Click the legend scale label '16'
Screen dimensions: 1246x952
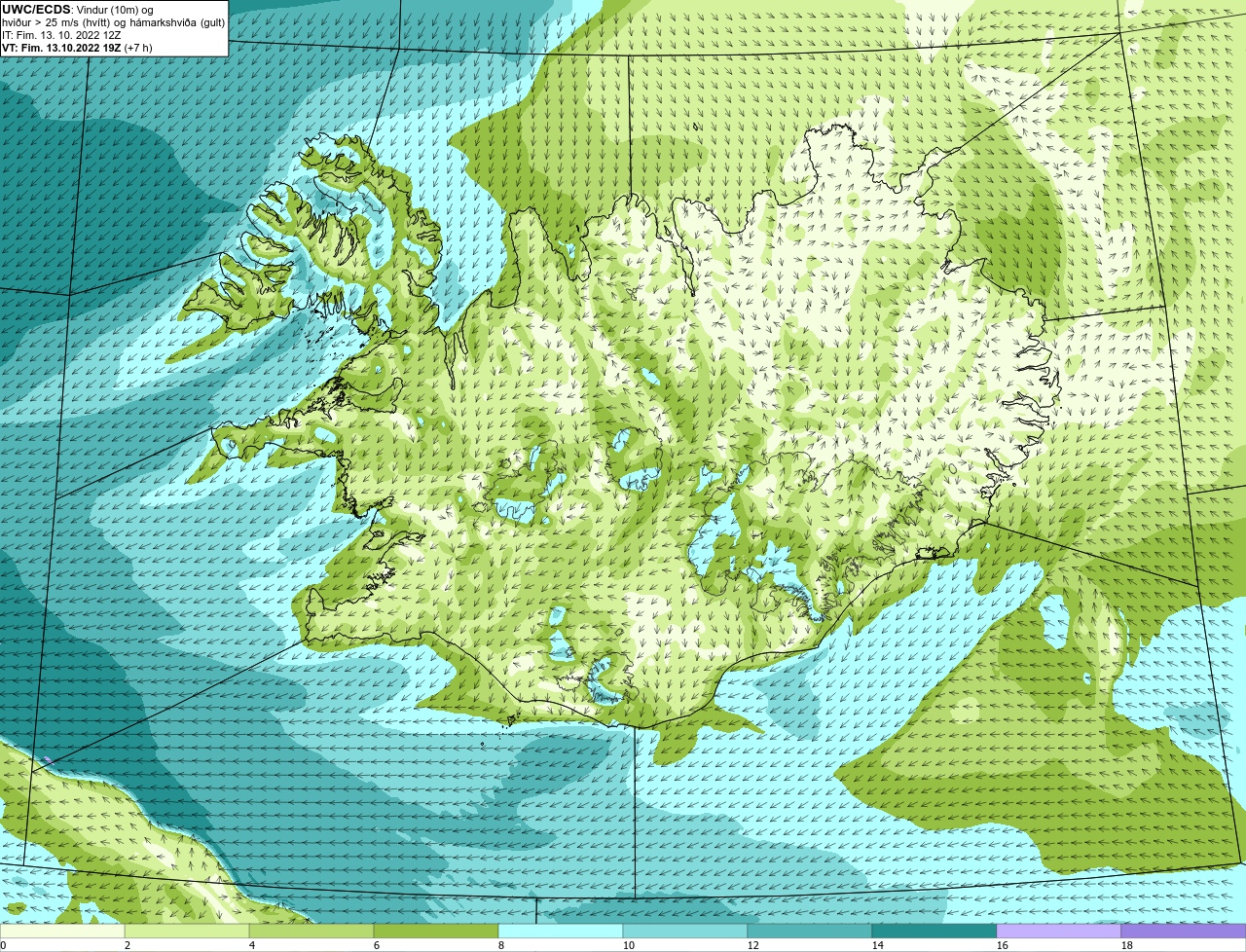tap(1003, 945)
